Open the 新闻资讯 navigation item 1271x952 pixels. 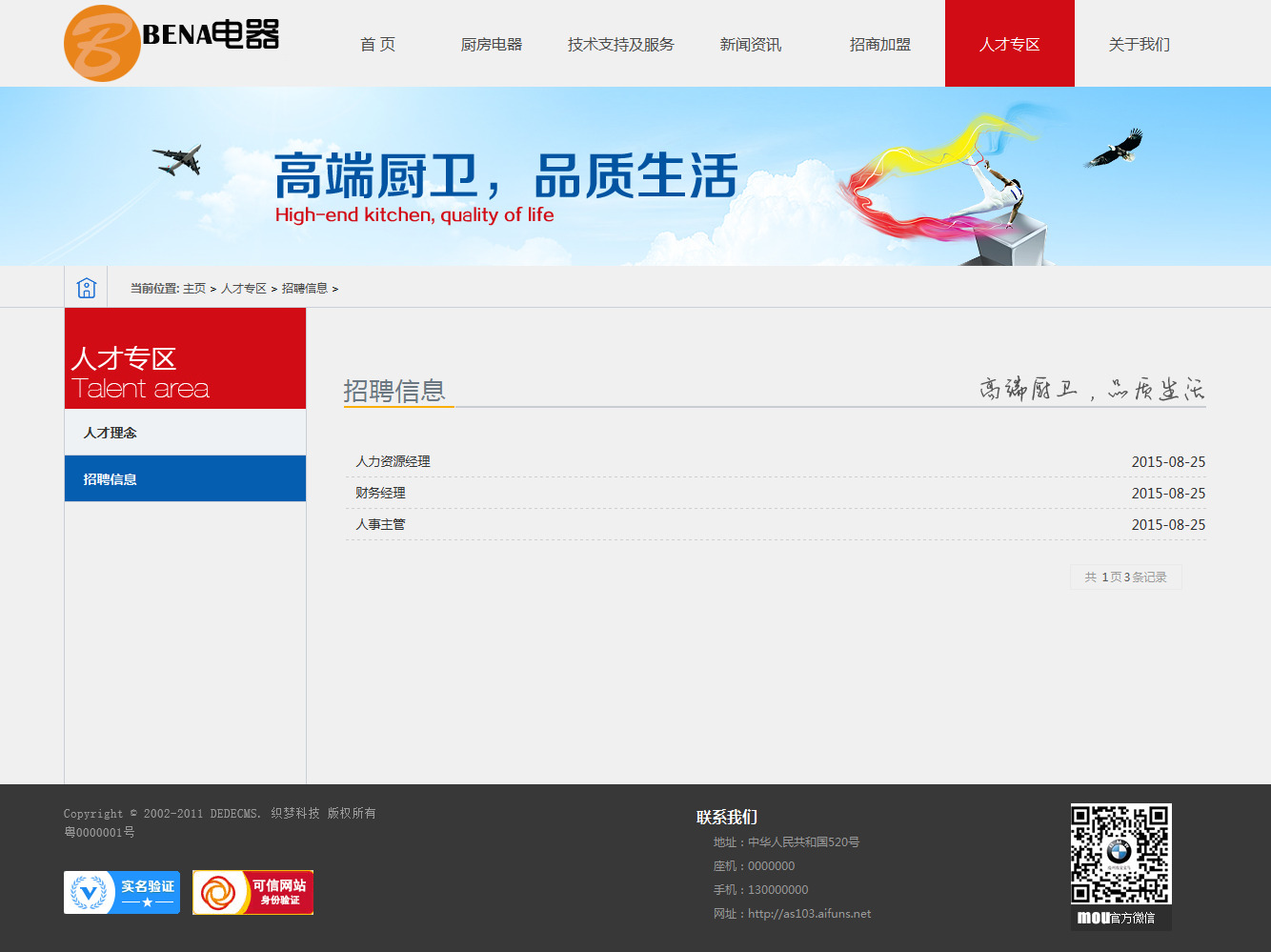(750, 44)
